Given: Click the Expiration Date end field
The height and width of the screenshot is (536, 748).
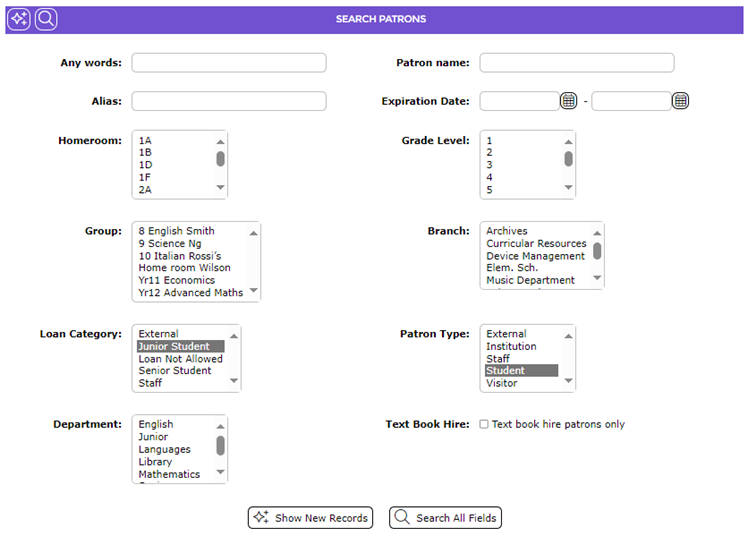Looking at the screenshot, I should click(x=631, y=101).
